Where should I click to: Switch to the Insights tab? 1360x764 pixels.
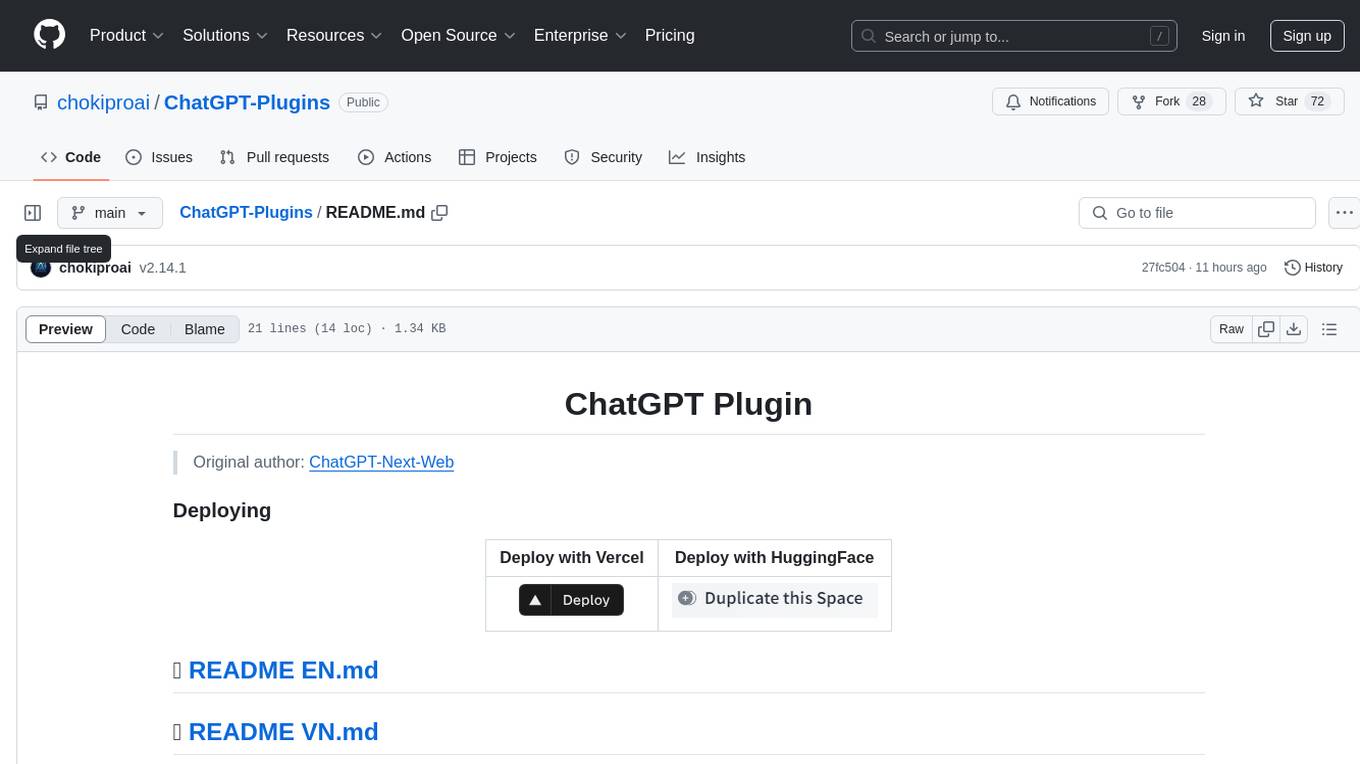[707, 157]
